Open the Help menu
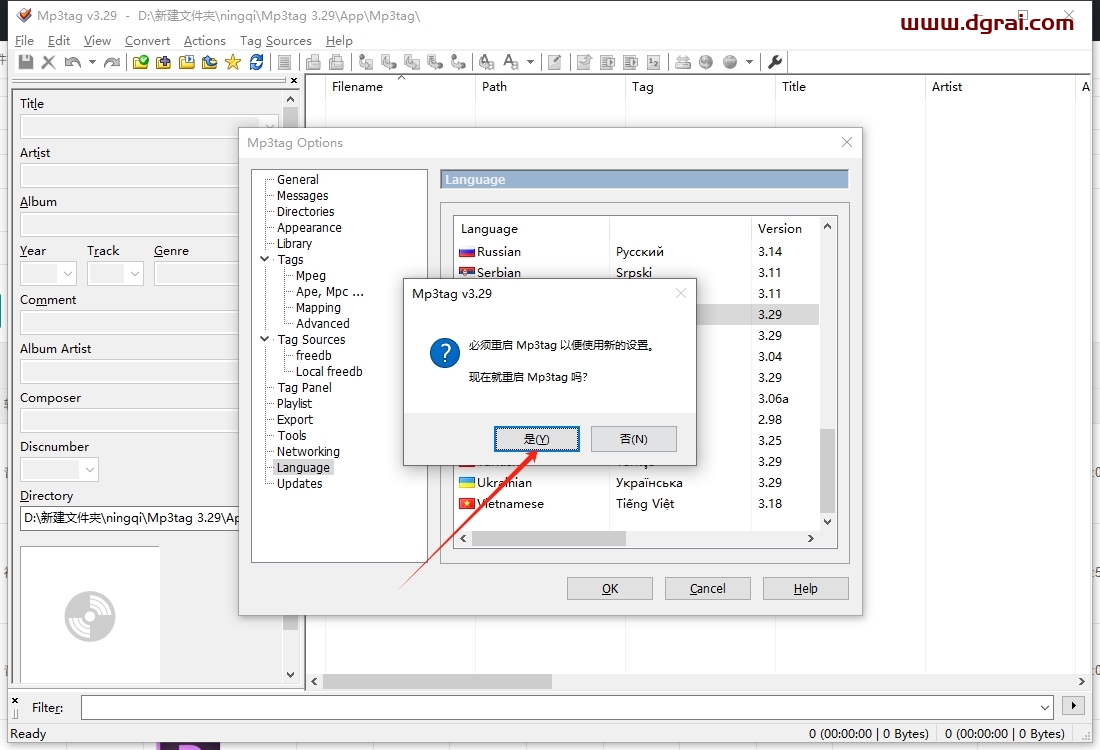1100x750 pixels. (340, 41)
